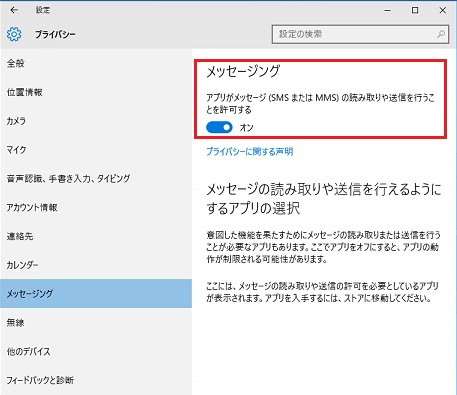Click the Privacy gear icon

pos(14,34)
